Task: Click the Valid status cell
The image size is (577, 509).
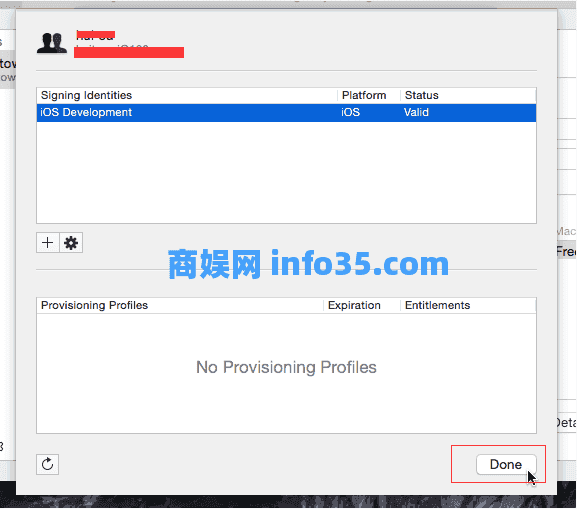Action: click(416, 112)
